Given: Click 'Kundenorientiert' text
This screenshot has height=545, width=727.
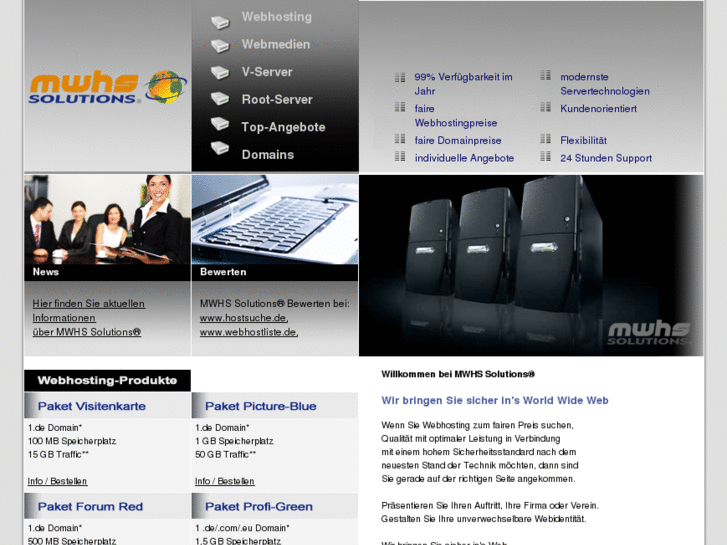Looking at the screenshot, I should 598,109.
